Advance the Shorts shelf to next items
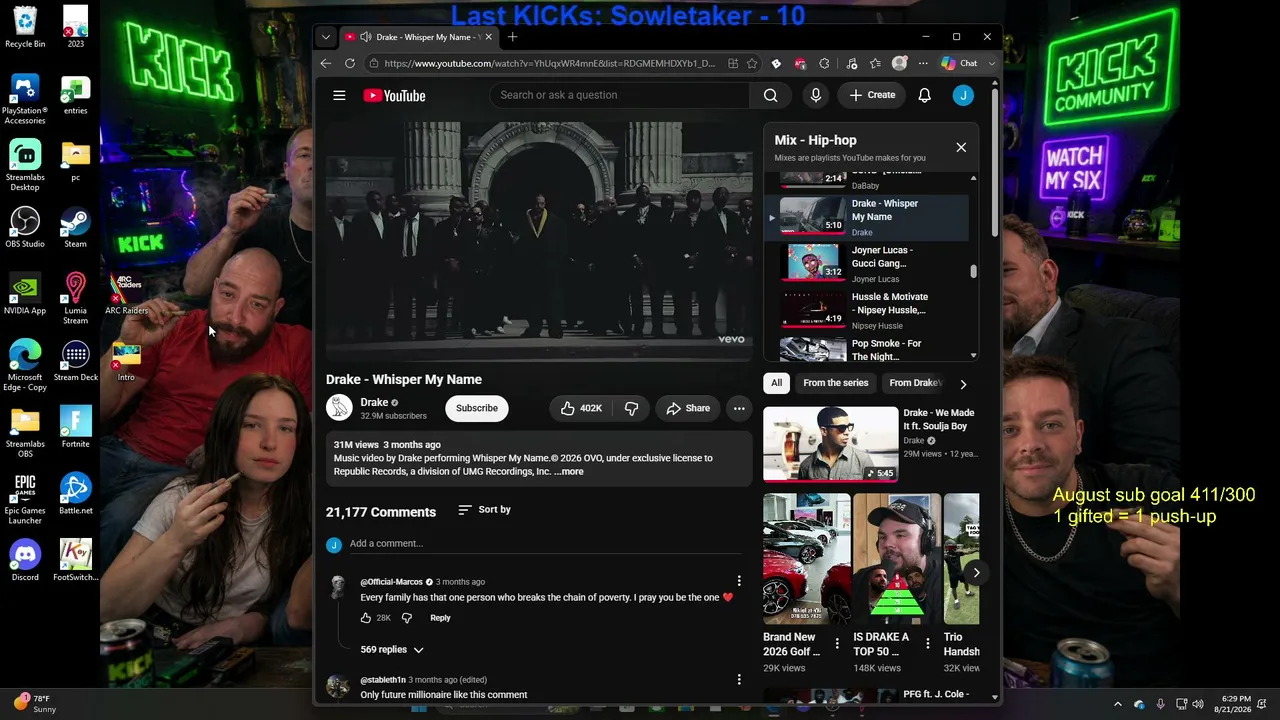This screenshot has height=720, width=1280. click(x=976, y=573)
